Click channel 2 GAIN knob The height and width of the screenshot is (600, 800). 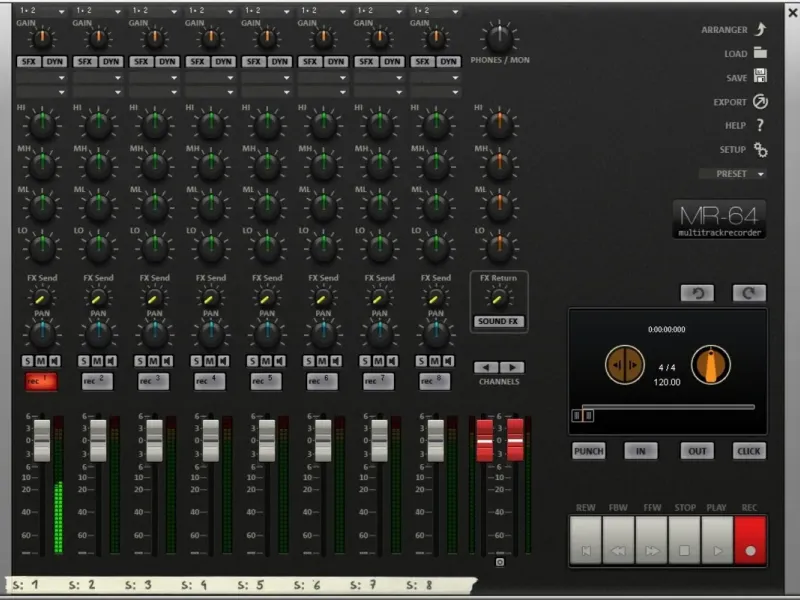point(98,38)
